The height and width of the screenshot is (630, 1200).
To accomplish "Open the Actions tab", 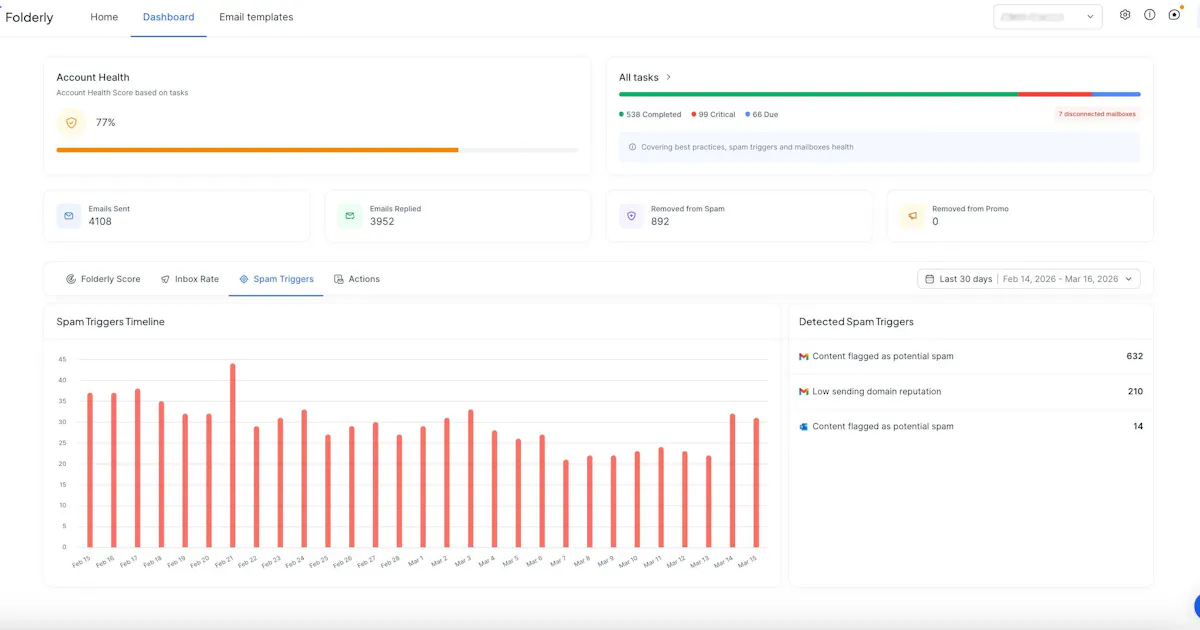I will click(357, 279).
